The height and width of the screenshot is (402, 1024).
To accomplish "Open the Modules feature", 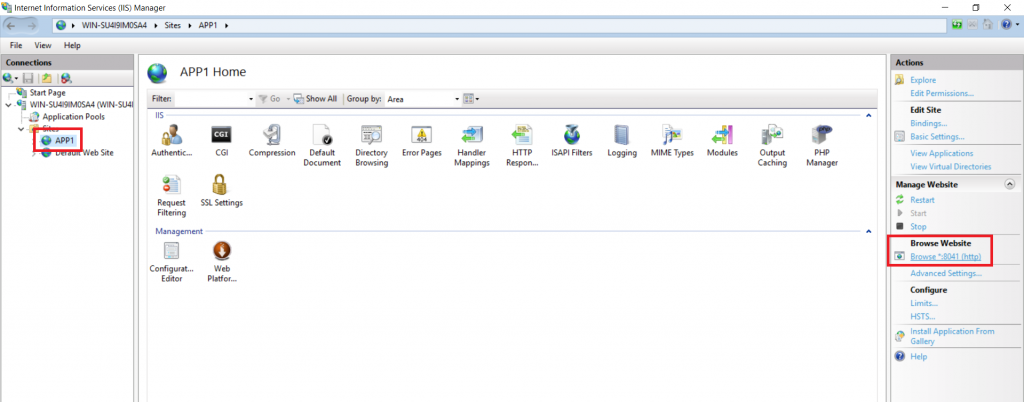I will click(x=722, y=142).
